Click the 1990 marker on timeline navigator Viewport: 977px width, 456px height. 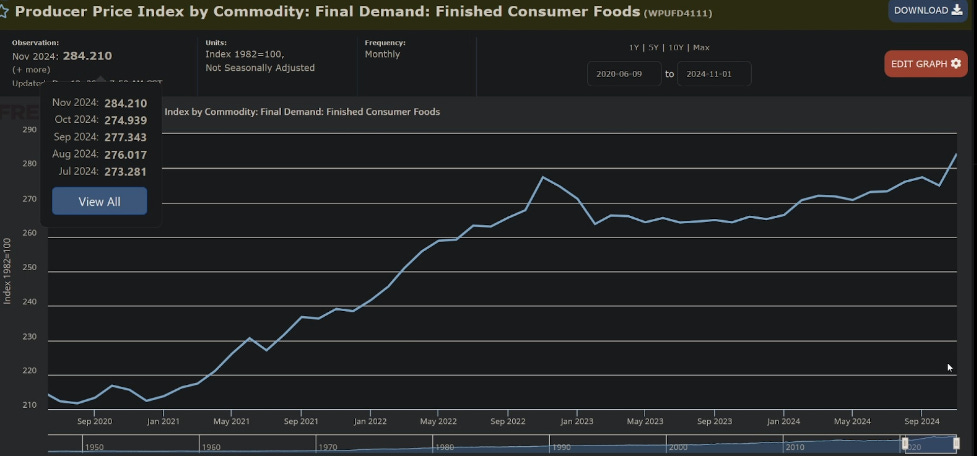(x=561, y=447)
